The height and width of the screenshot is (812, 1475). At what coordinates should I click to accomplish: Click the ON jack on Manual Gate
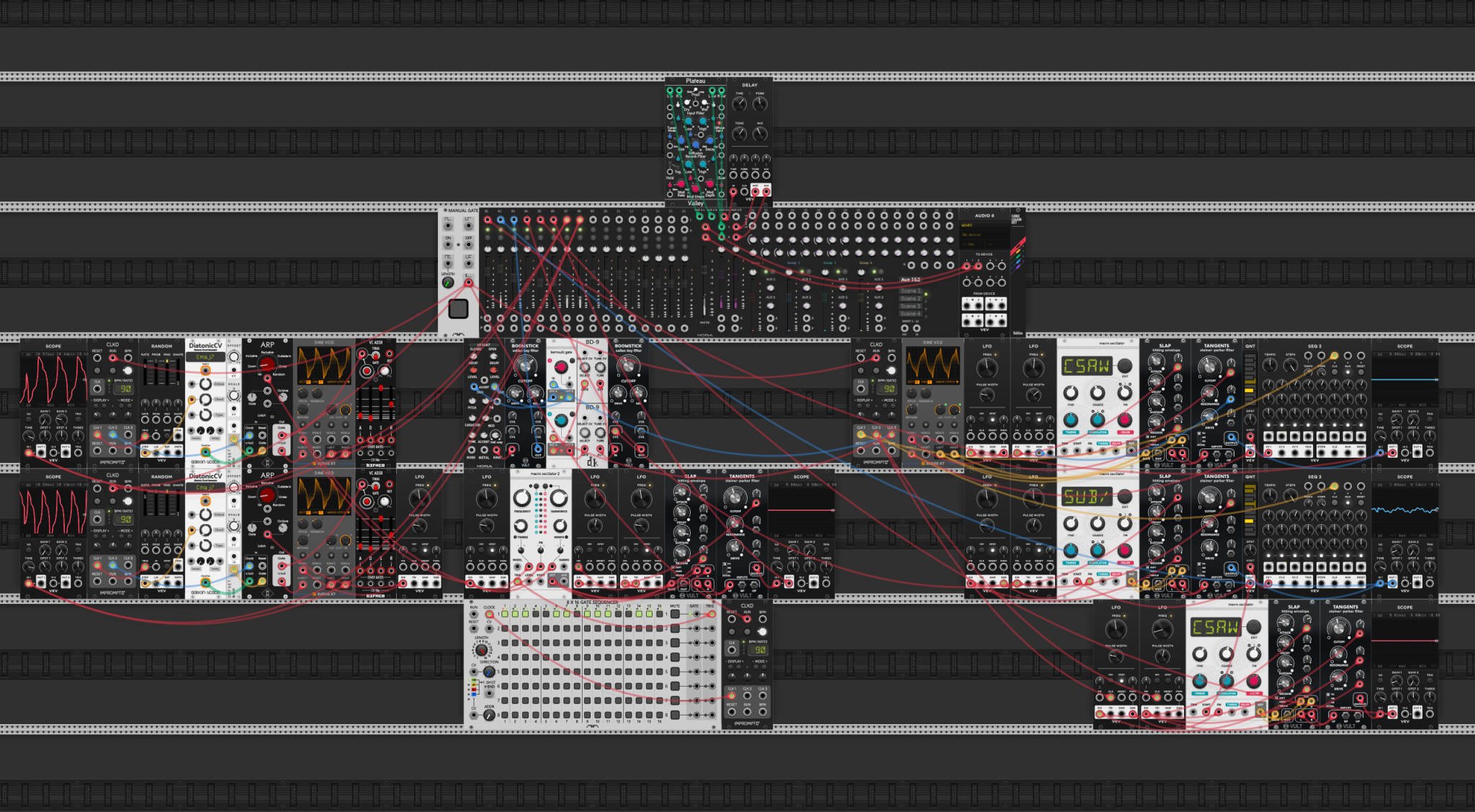click(448, 245)
